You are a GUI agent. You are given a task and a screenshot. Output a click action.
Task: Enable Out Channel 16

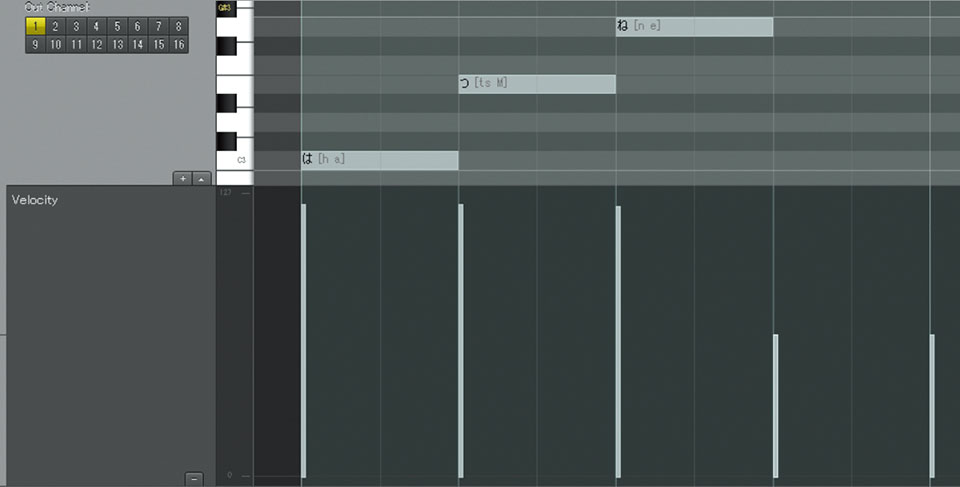coord(178,45)
